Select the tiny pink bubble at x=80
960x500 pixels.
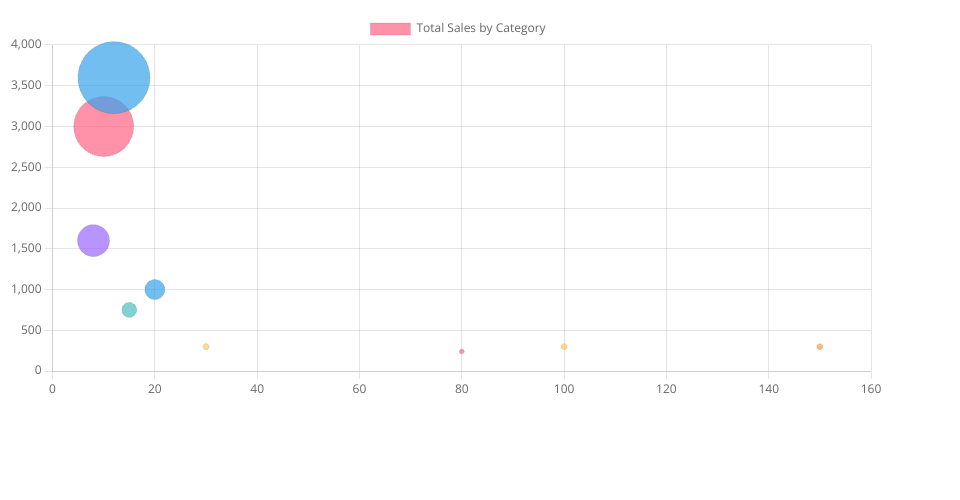(x=461, y=351)
